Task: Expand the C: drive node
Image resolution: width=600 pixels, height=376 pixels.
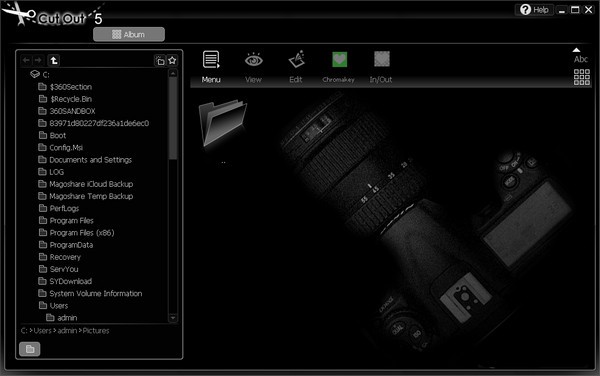Action: [x=35, y=74]
